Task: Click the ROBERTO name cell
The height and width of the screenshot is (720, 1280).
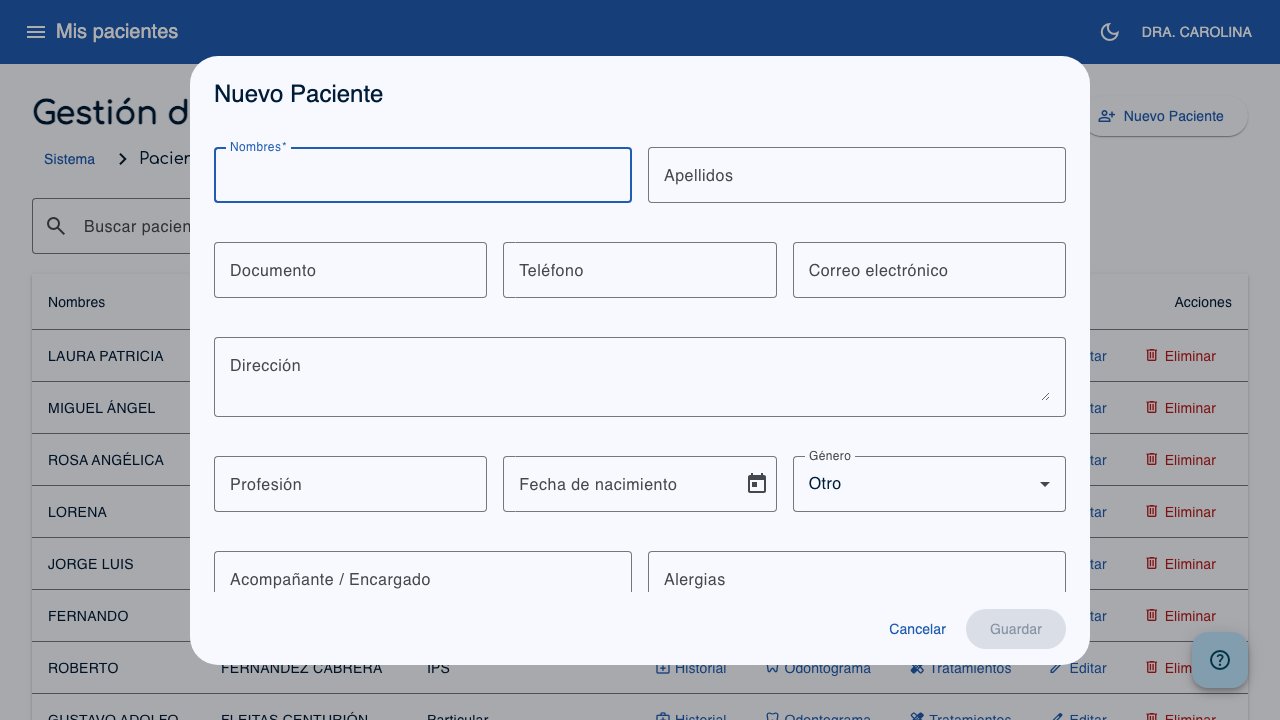Action: pos(83,668)
